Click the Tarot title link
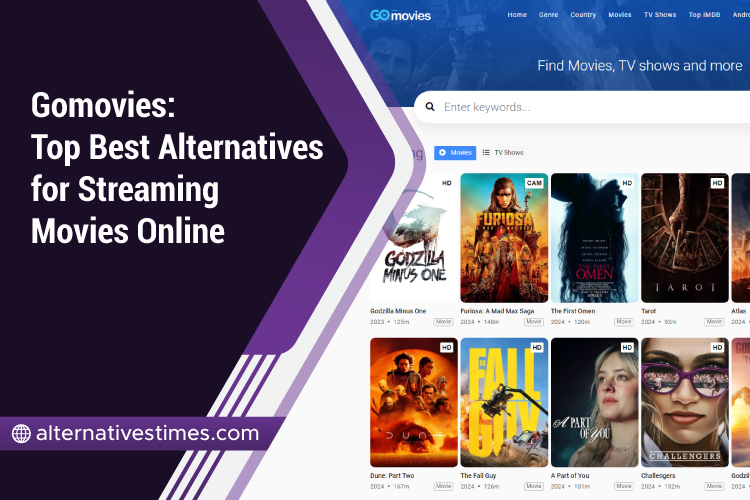 click(649, 311)
